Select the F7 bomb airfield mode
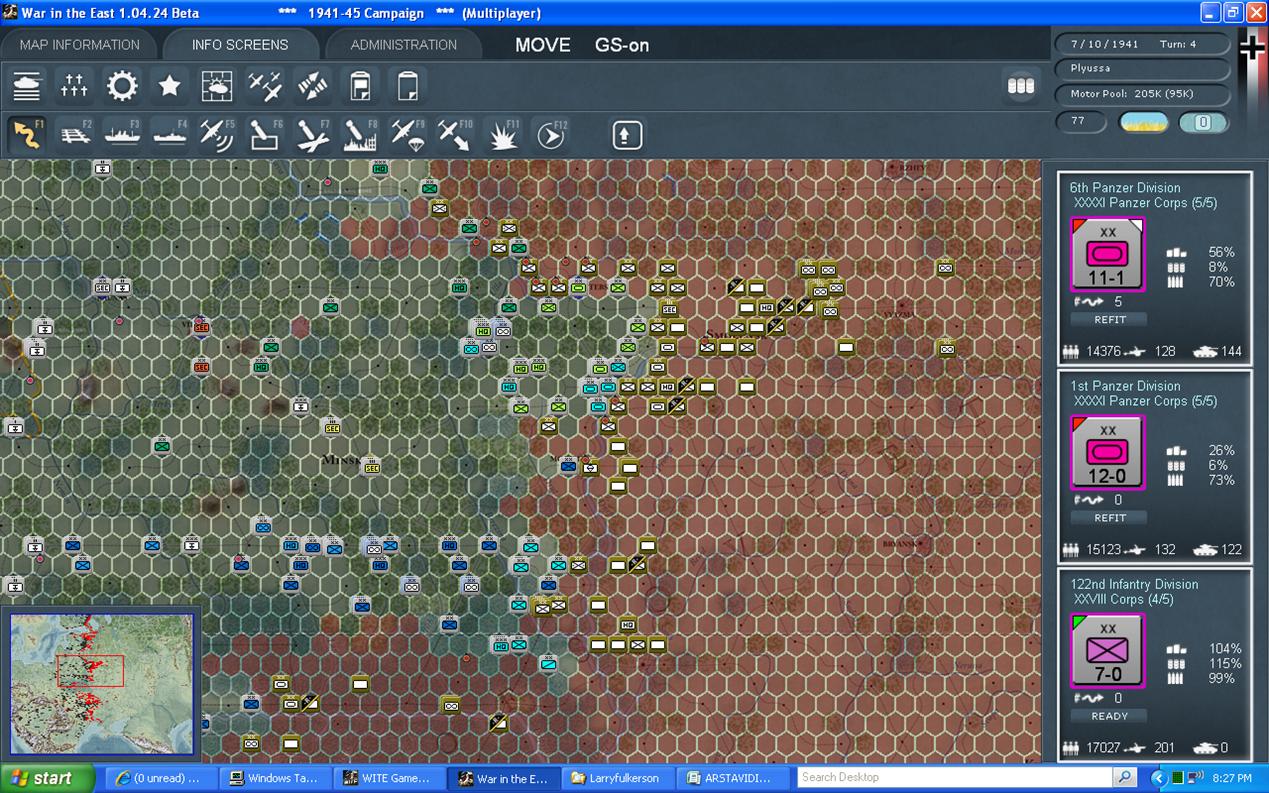The height and width of the screenshot is (793, 1269). click(313, 134)
